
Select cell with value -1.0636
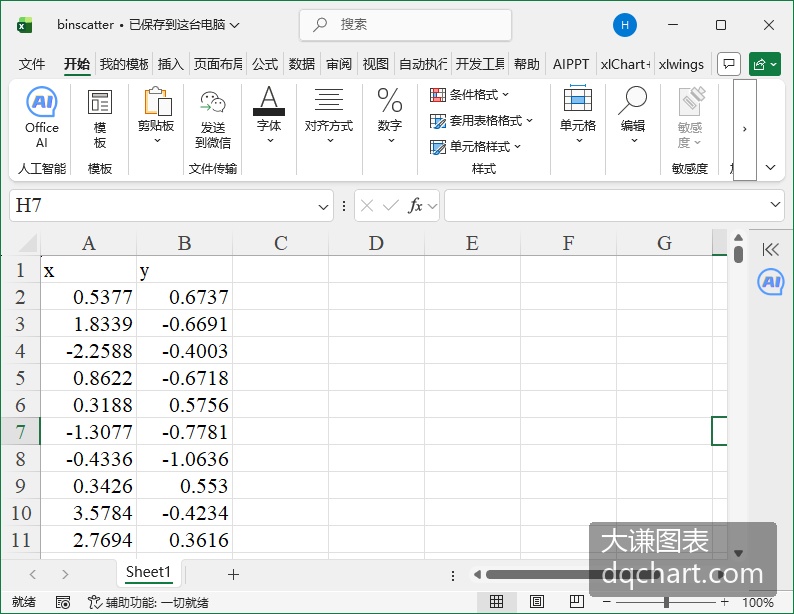point(185,459)
